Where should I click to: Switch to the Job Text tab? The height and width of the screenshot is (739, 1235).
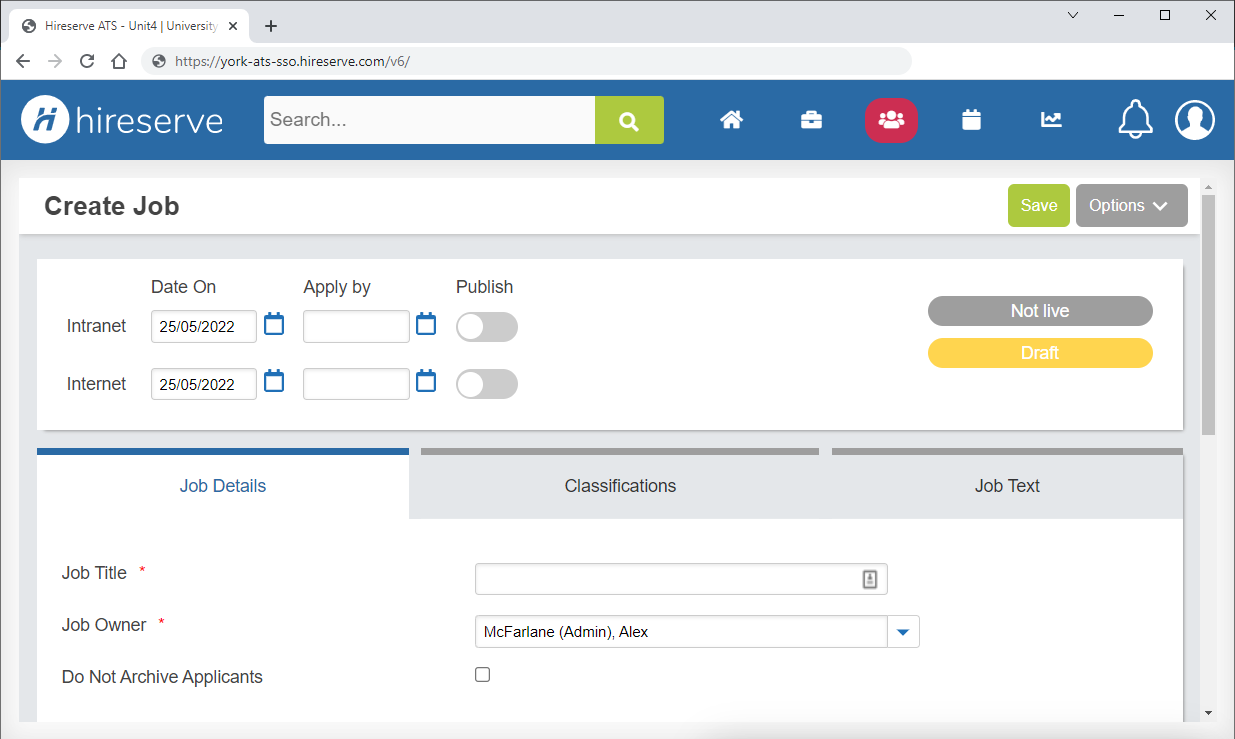click(1007, 486)
